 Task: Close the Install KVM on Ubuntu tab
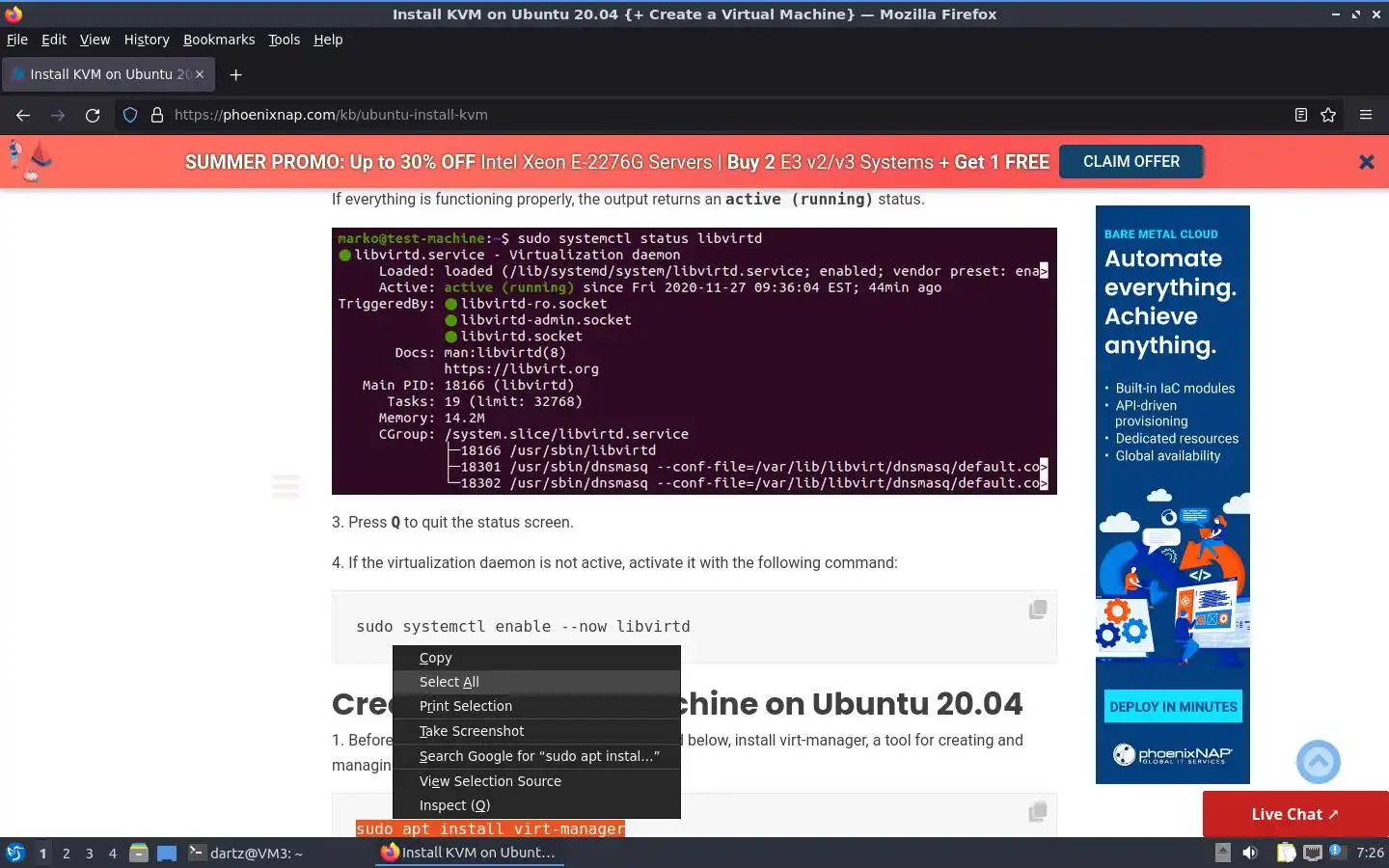click(x=200, y=74)
